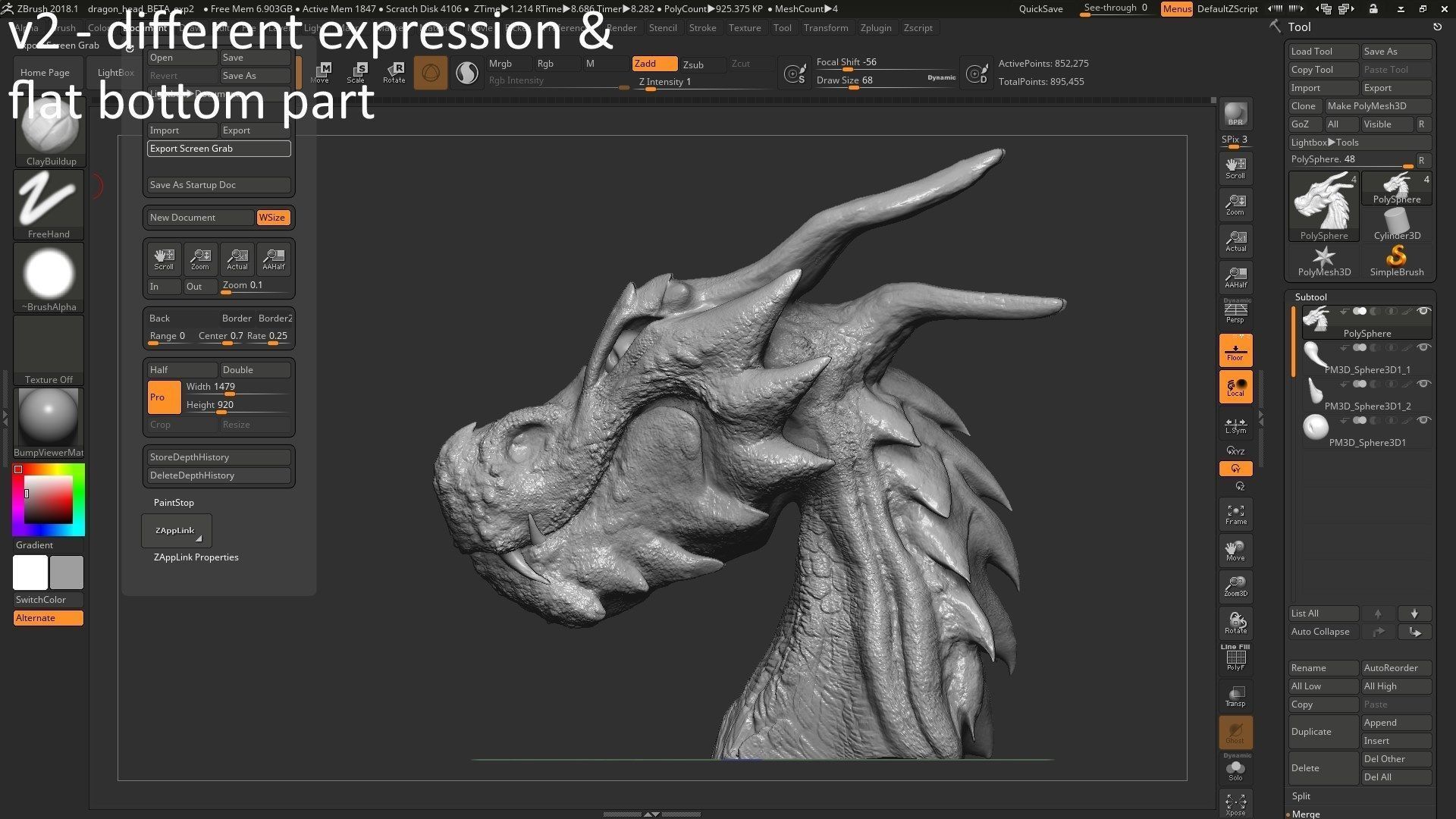This screenshot has height=819, width=1456.
Task: Open the Stroke menu
Action: point(702,28)
